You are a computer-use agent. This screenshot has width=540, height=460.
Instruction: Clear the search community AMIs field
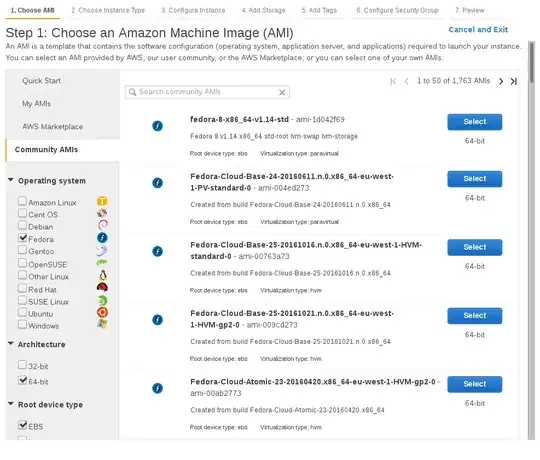pos(282,92)
